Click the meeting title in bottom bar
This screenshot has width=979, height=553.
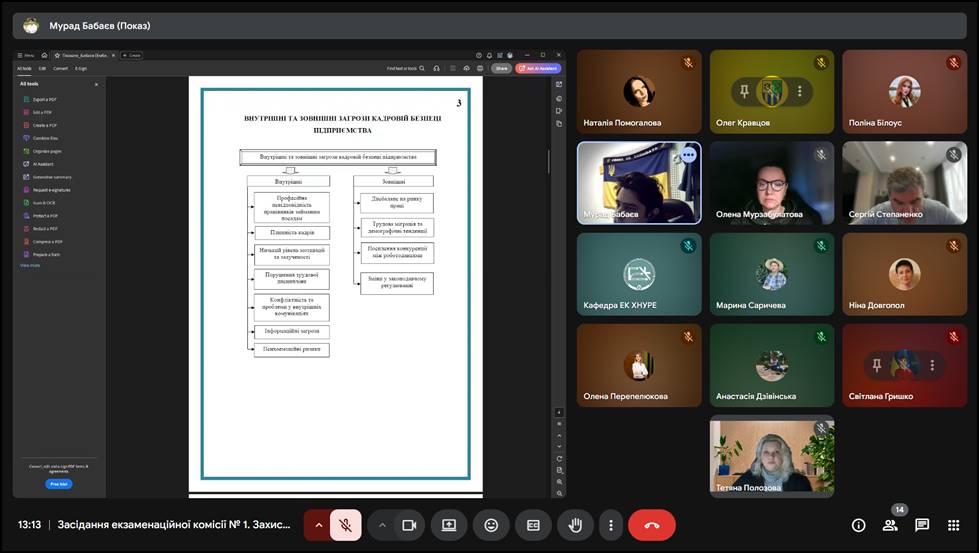click(174, 525)
